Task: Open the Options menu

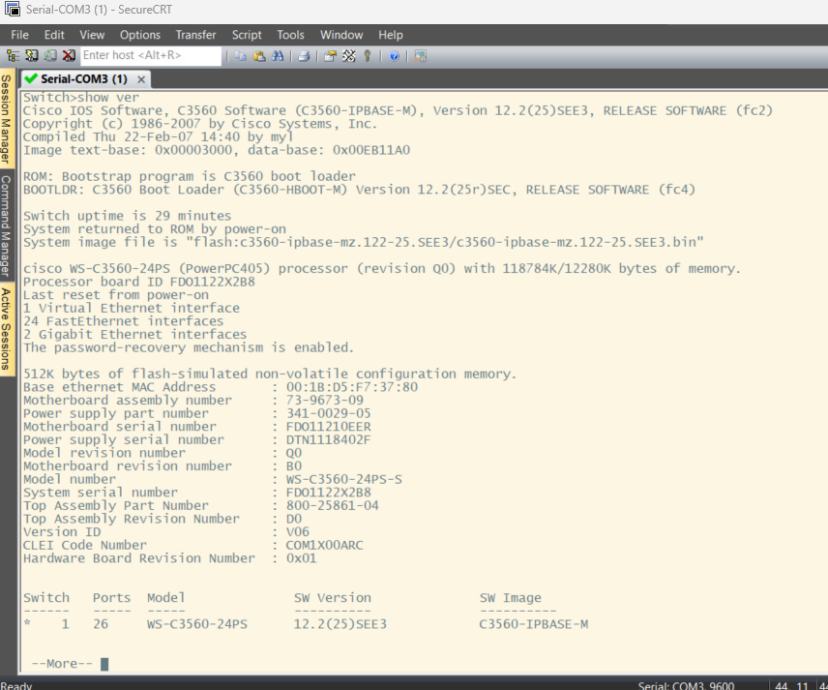Action: (140, 35)
